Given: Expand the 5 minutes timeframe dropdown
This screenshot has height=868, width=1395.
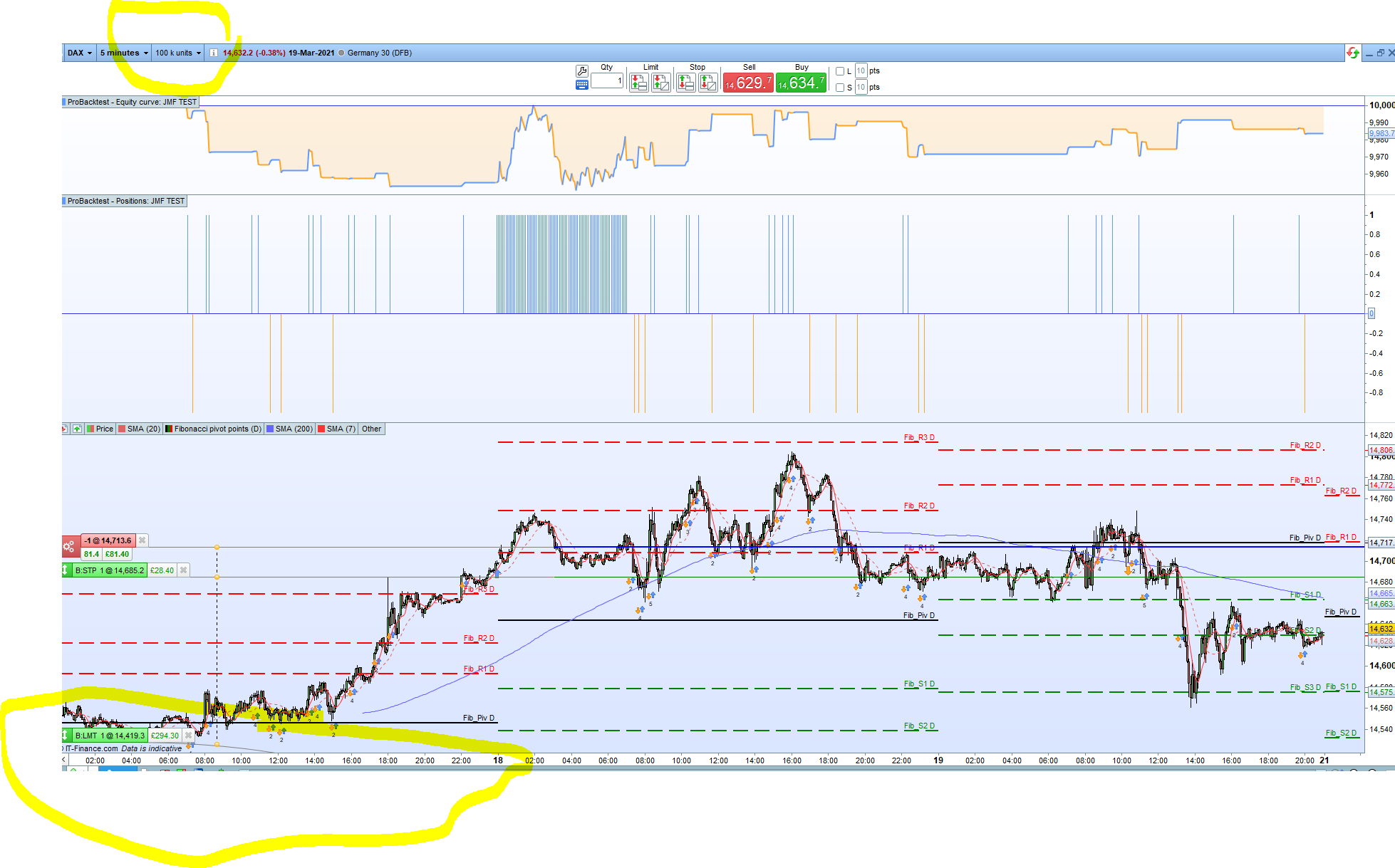Looking at the screenshot, I should [x=124, y=53].
